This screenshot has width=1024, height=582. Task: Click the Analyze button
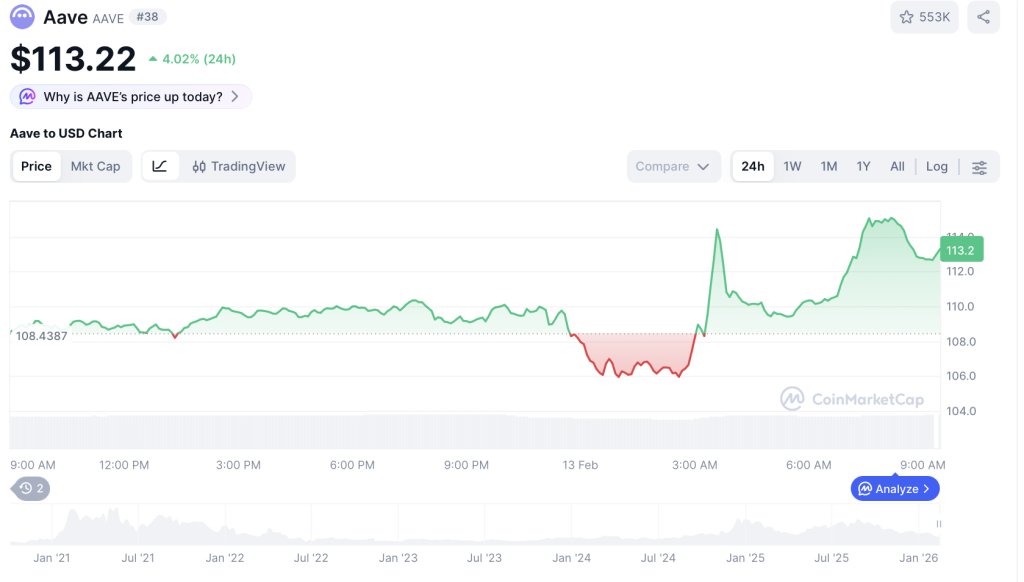point(895,488)
